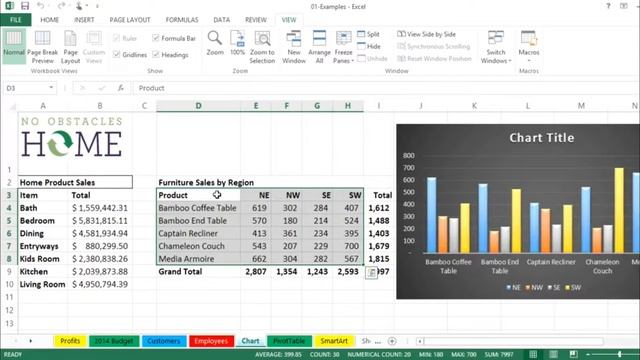Click the Save icon in quick access toolbar
Screen dimensions: 640x360
pos(25,6)
